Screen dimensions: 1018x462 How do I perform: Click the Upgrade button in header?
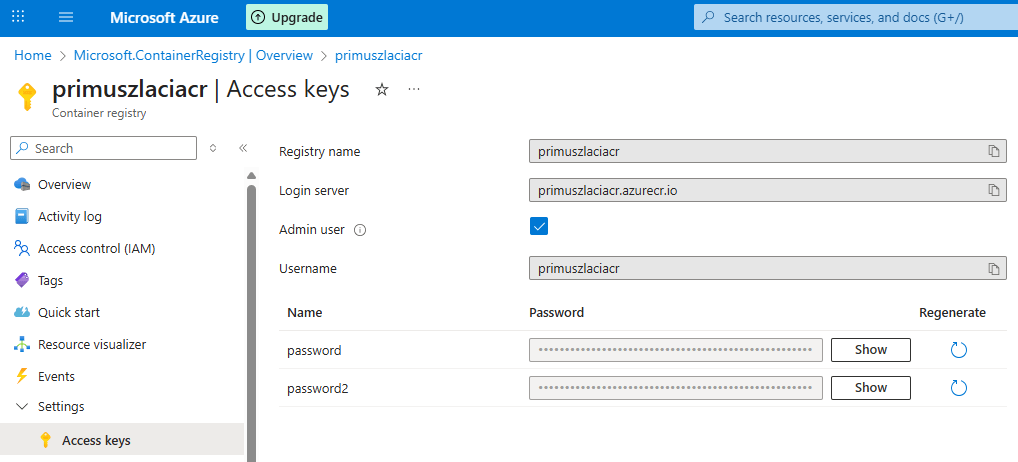(x=287, y=18)
